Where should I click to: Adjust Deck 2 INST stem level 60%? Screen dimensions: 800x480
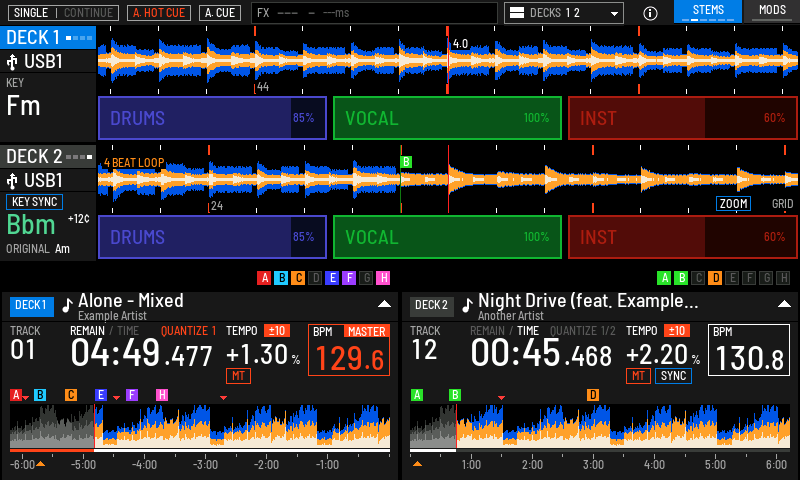683,237
